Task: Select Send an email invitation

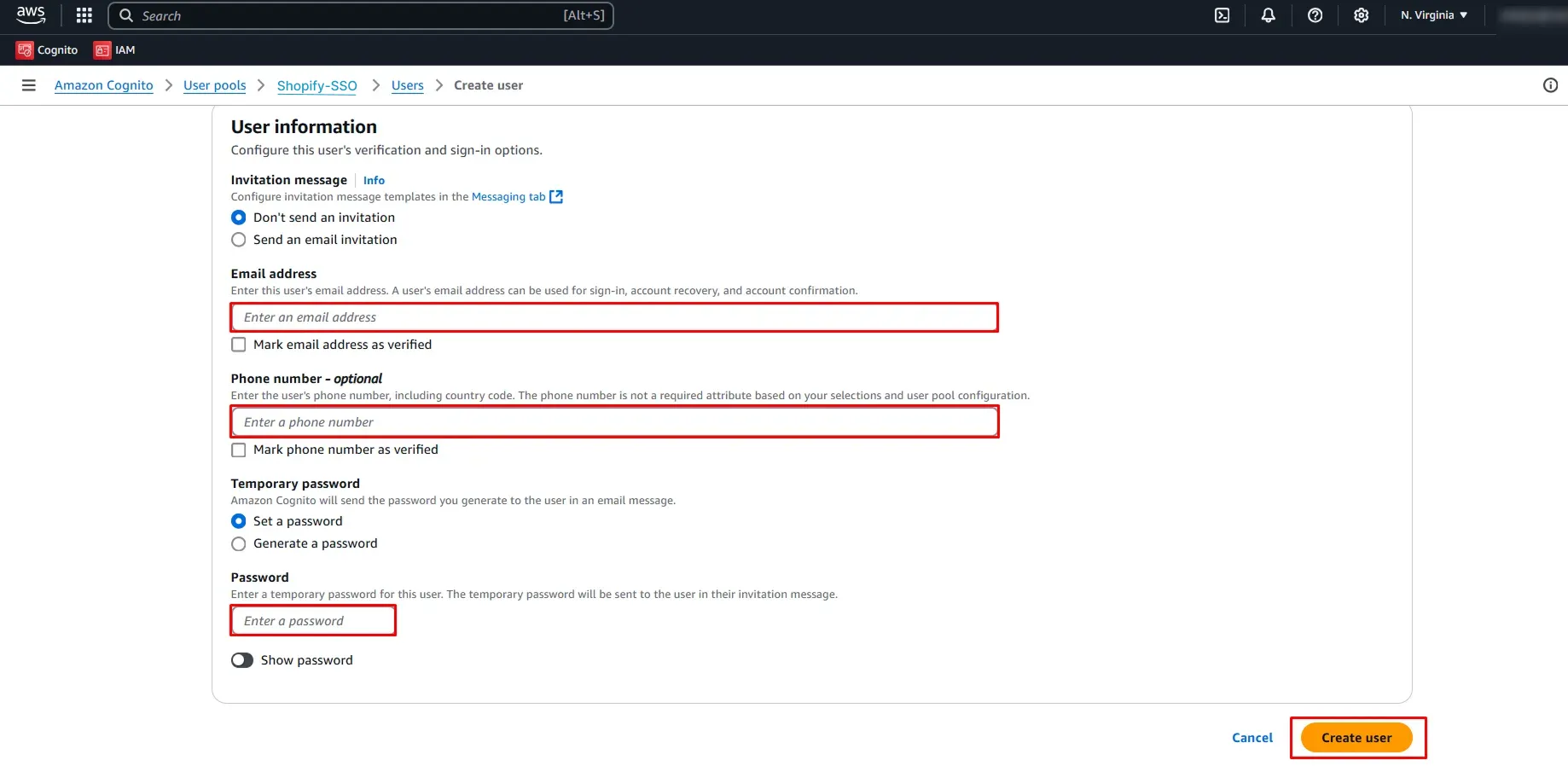Action: [239, 240]
